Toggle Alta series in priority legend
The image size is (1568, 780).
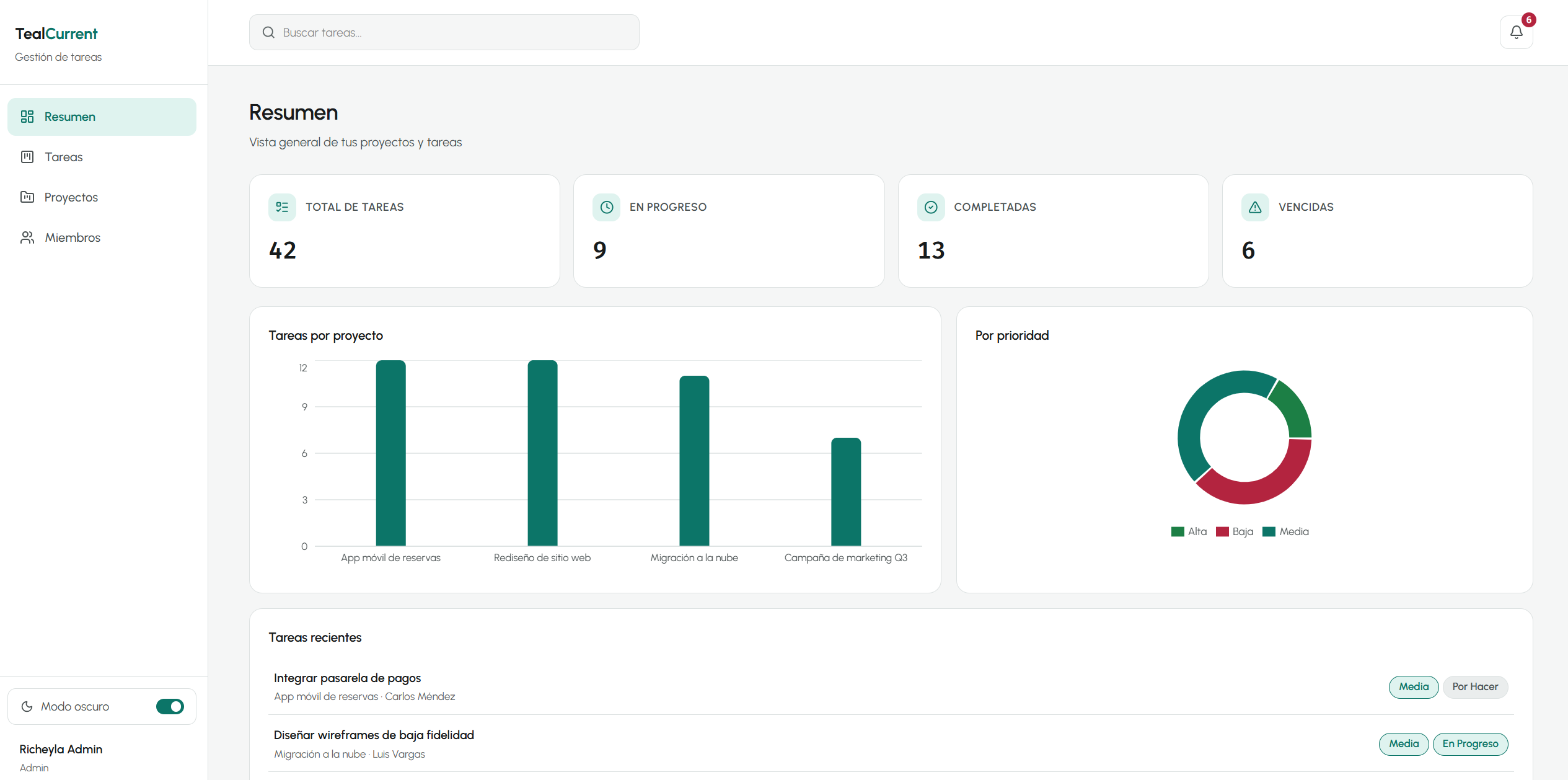coord(1189,531)
